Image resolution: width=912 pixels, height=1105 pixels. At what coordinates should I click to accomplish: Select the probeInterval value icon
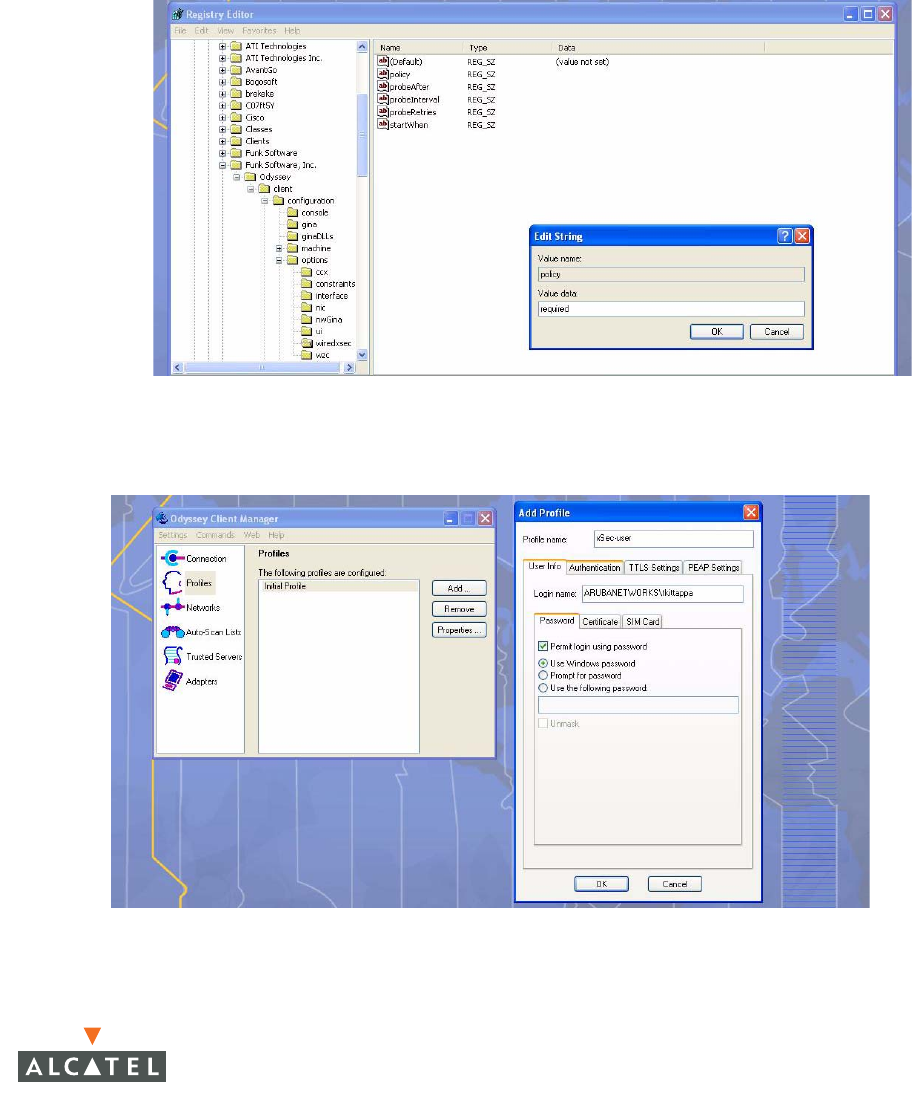383,99
